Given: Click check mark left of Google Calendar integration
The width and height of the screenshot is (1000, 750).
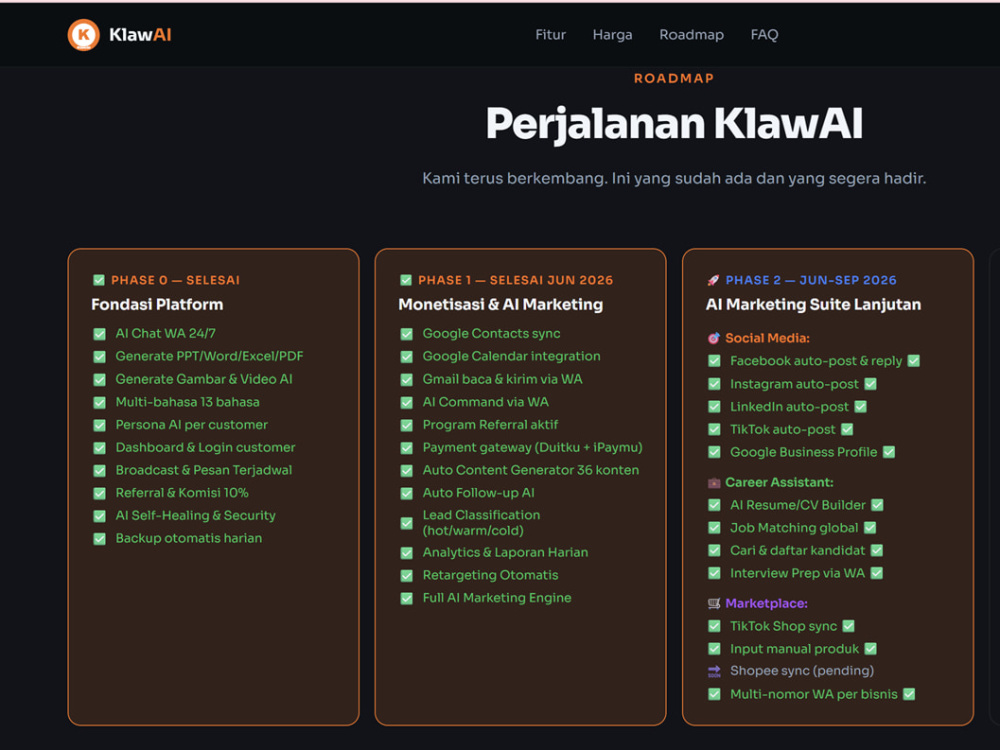Looking at the screenshot, I should (406, 357).
